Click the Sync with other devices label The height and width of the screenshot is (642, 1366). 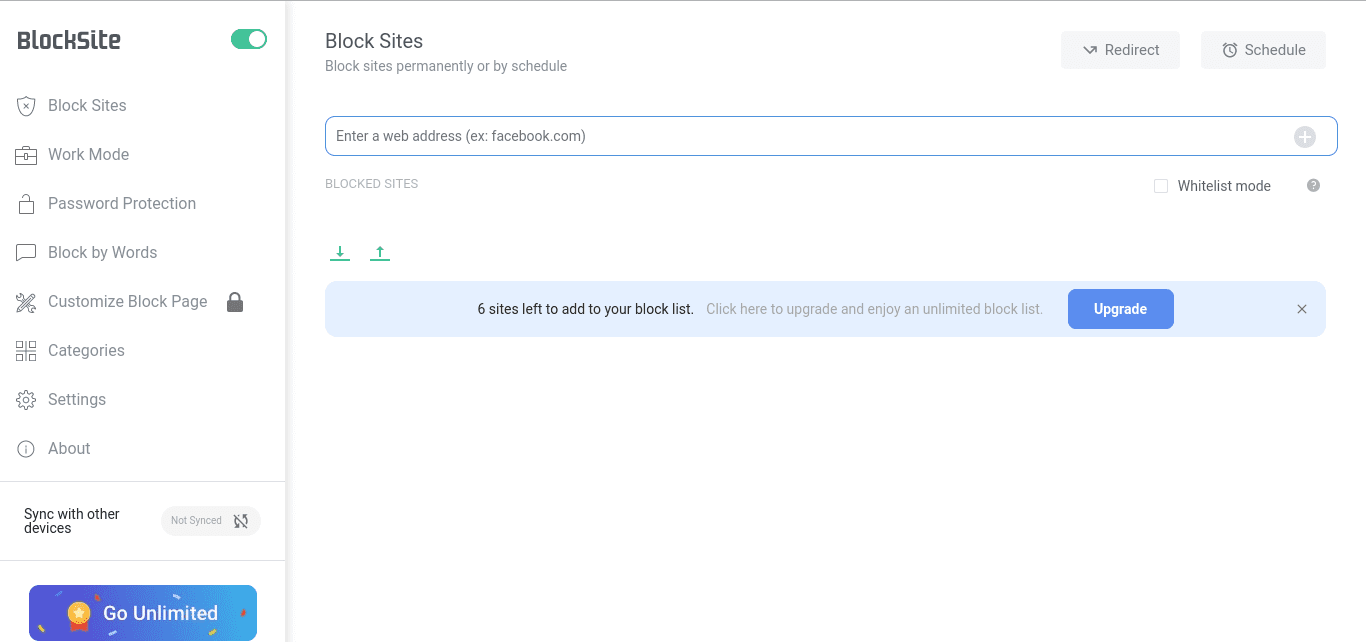72,521
